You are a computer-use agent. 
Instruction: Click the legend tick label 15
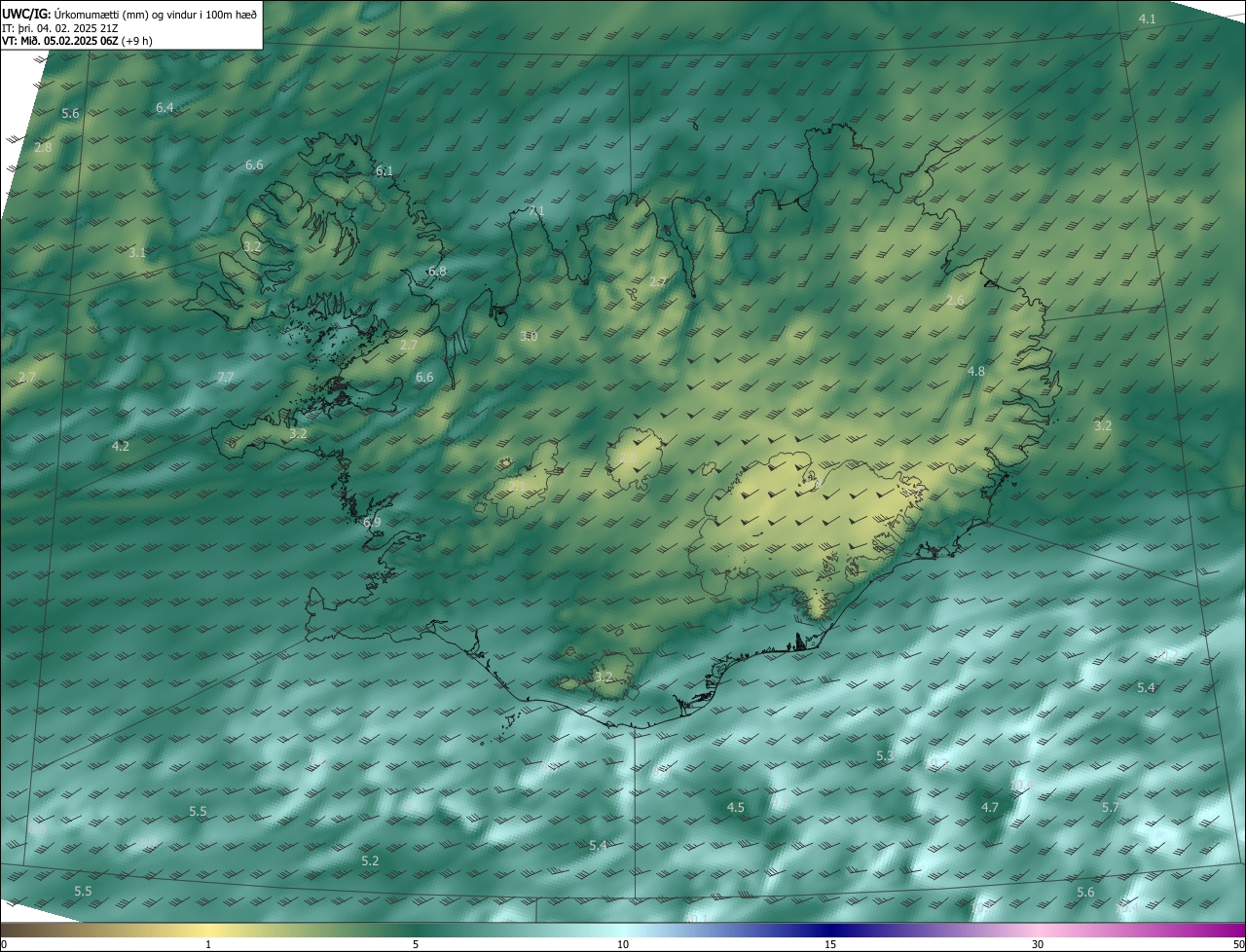830,944
